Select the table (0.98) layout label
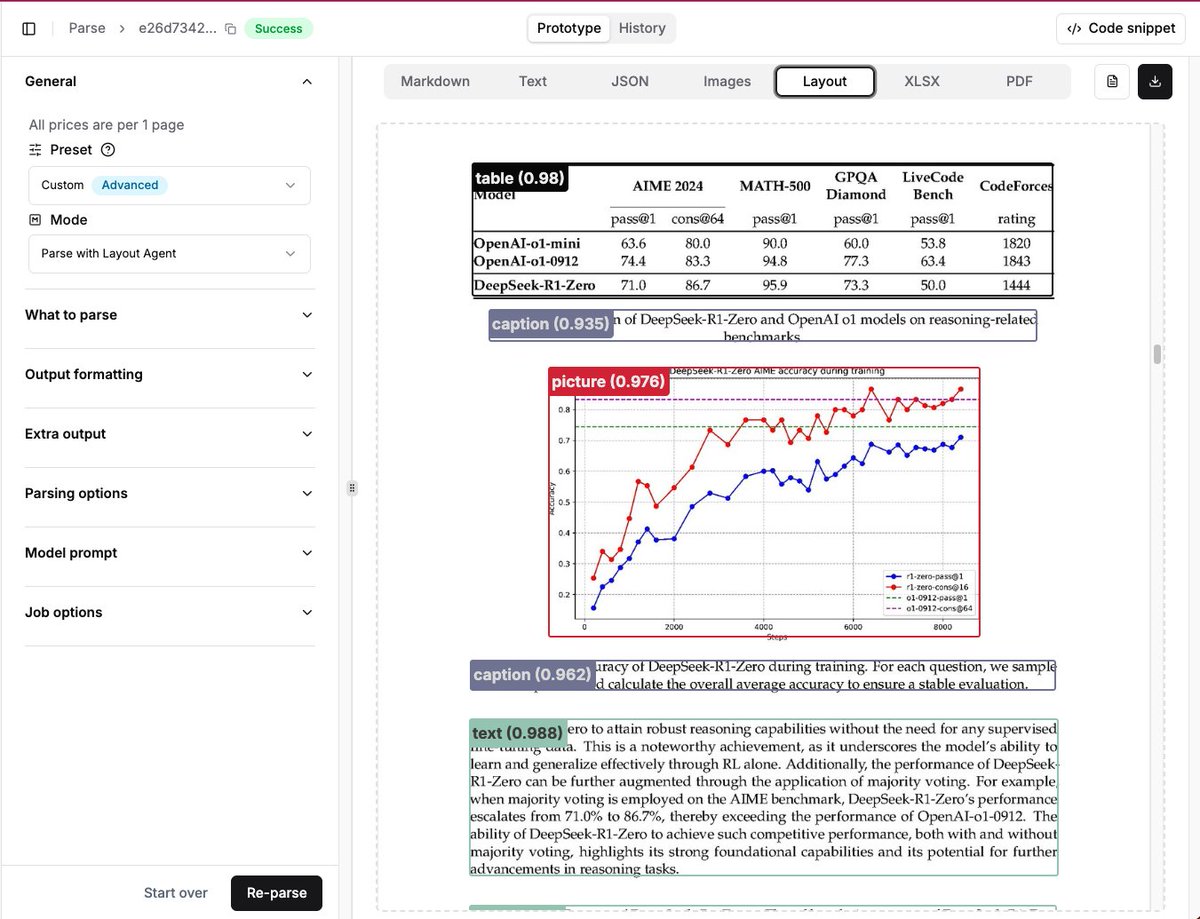The width and height of the screenshot is (1200, 919). click(x=520, y=178)
